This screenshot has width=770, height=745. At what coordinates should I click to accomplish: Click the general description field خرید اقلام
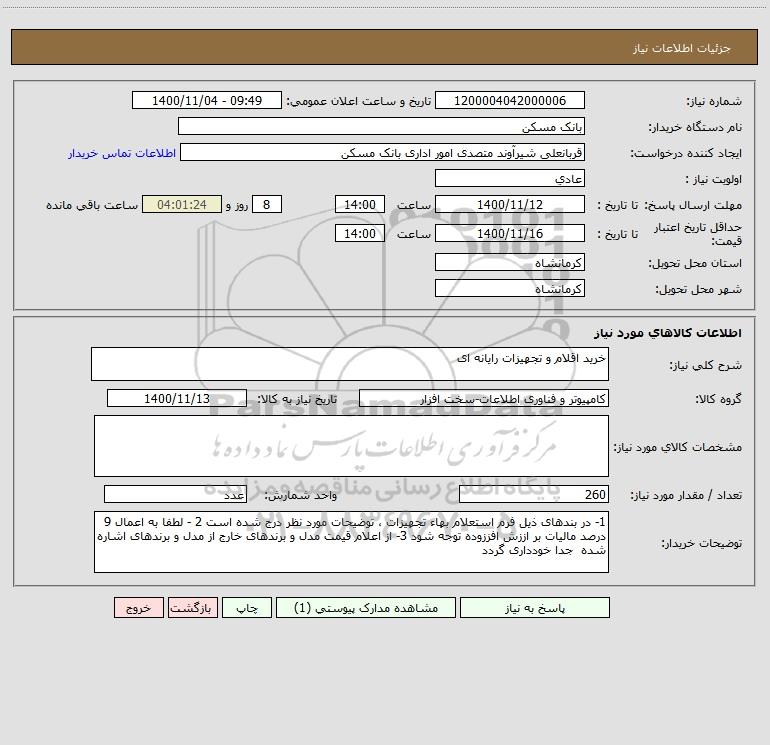click(350, 364)
